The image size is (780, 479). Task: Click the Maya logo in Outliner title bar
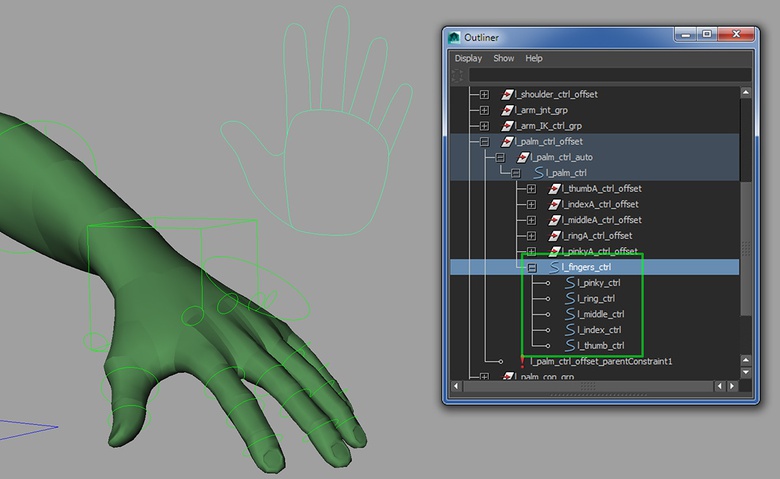point(454,37)
